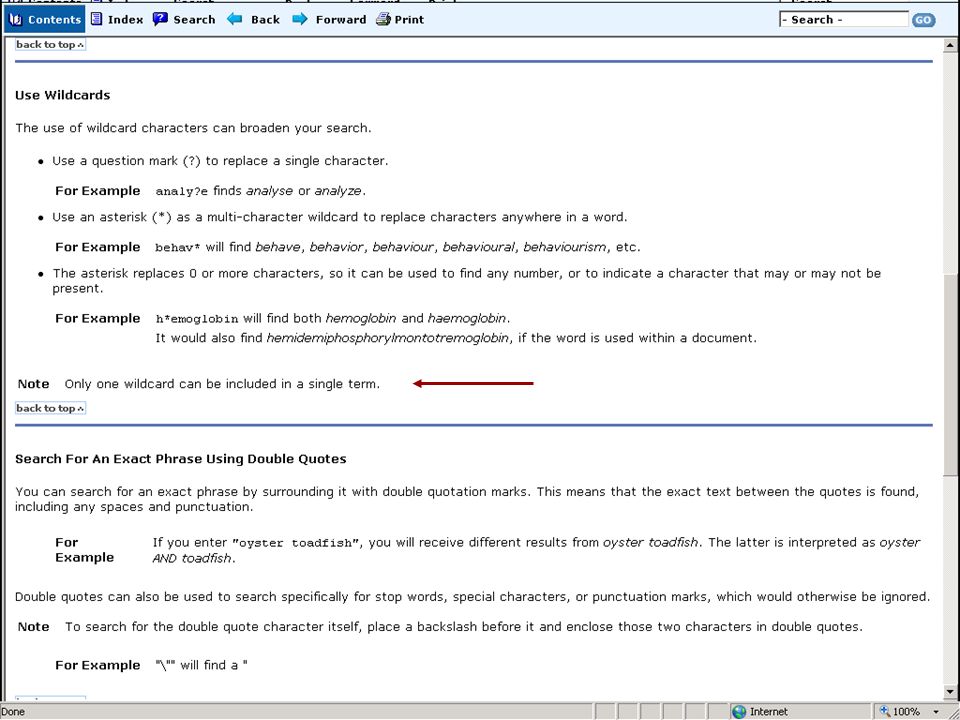Click the Index page icon
Screen dimensions: 960x720
point(96,19)
